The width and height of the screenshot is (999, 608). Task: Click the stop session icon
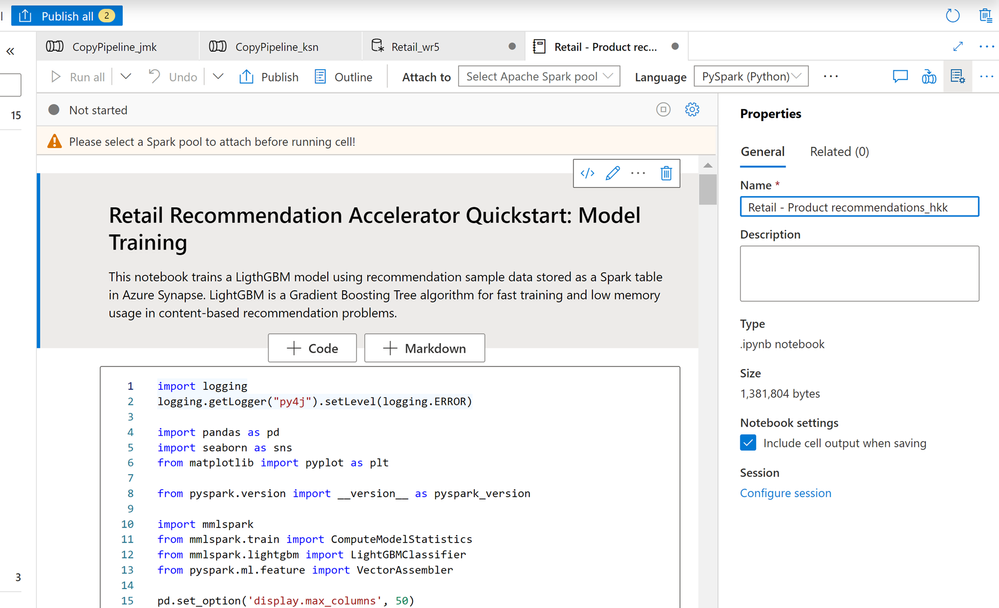[663, 110]
